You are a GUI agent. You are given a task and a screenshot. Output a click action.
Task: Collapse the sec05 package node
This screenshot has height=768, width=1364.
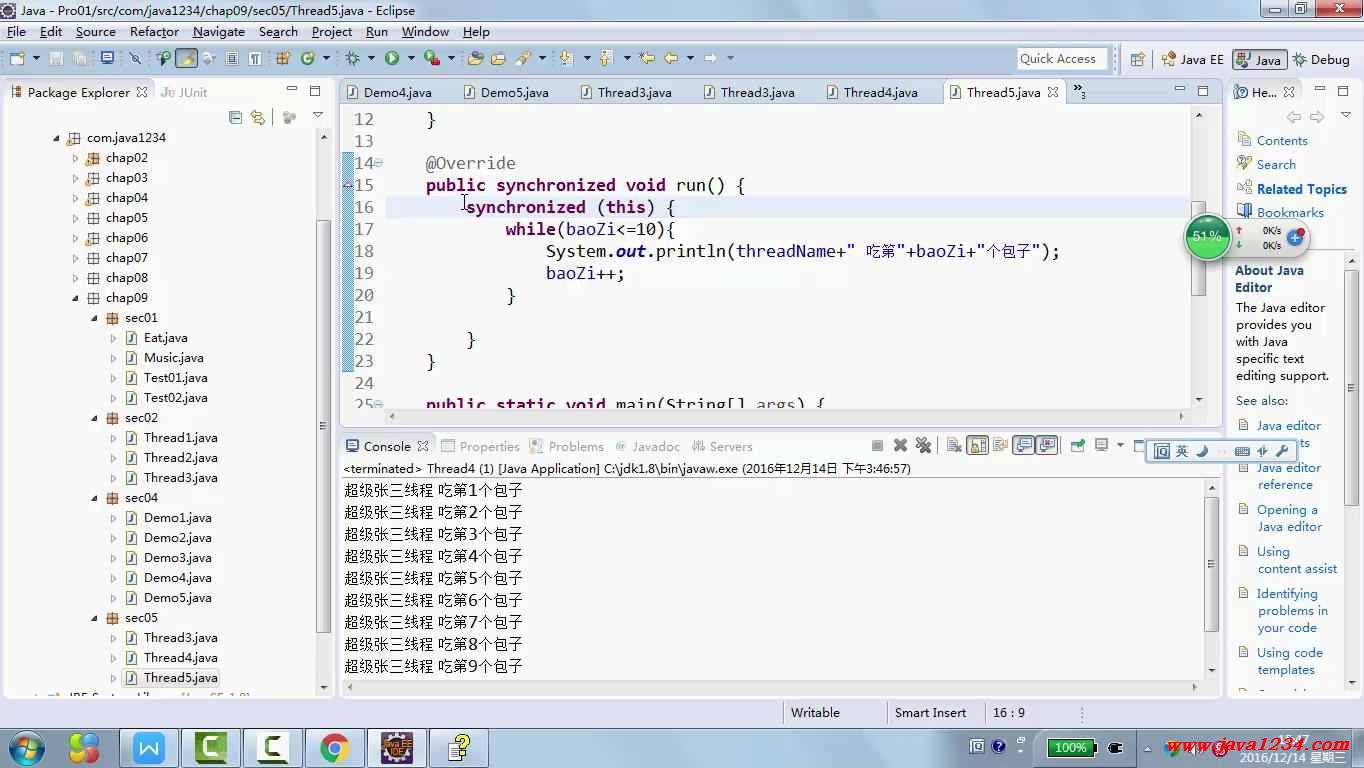(94, 618)
